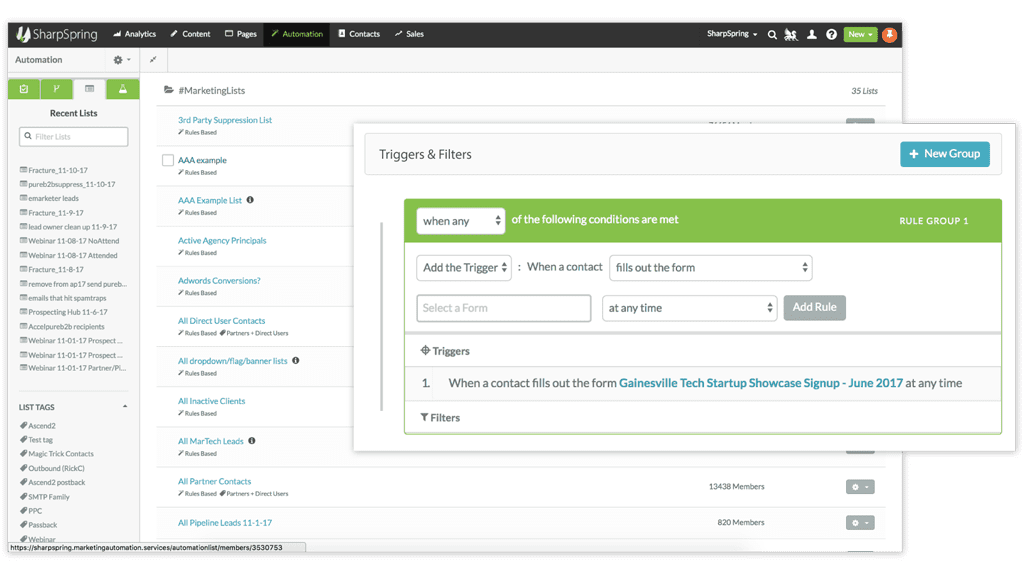Open gear menu for All Pipeline Leads 11-1-17
Screen dimensions: 1024x576
[x=860, y=522]
